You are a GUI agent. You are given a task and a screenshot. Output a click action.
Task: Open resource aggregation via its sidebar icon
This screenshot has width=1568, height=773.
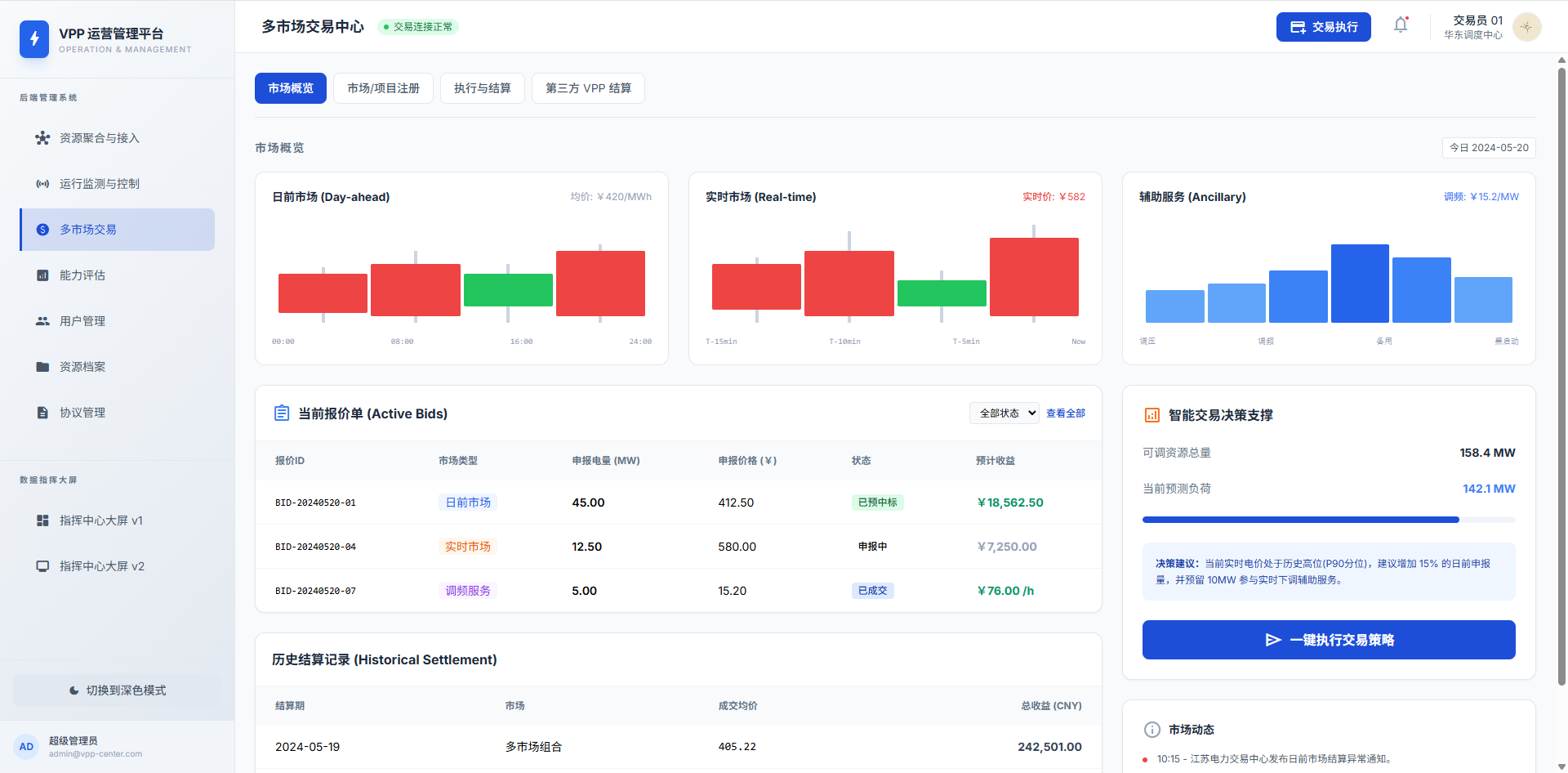click(42, 138)
